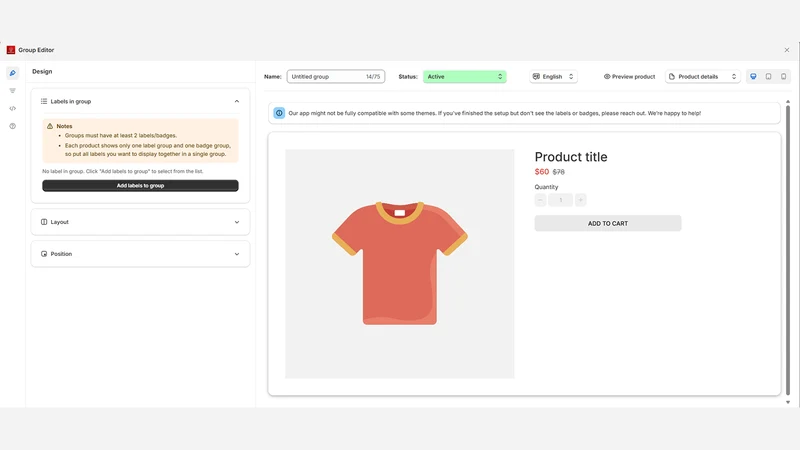Image resolution: width=800 pixels, height=450 pixels.
Task: Click the $60 sale price
Action: click(x=542, y=172)
